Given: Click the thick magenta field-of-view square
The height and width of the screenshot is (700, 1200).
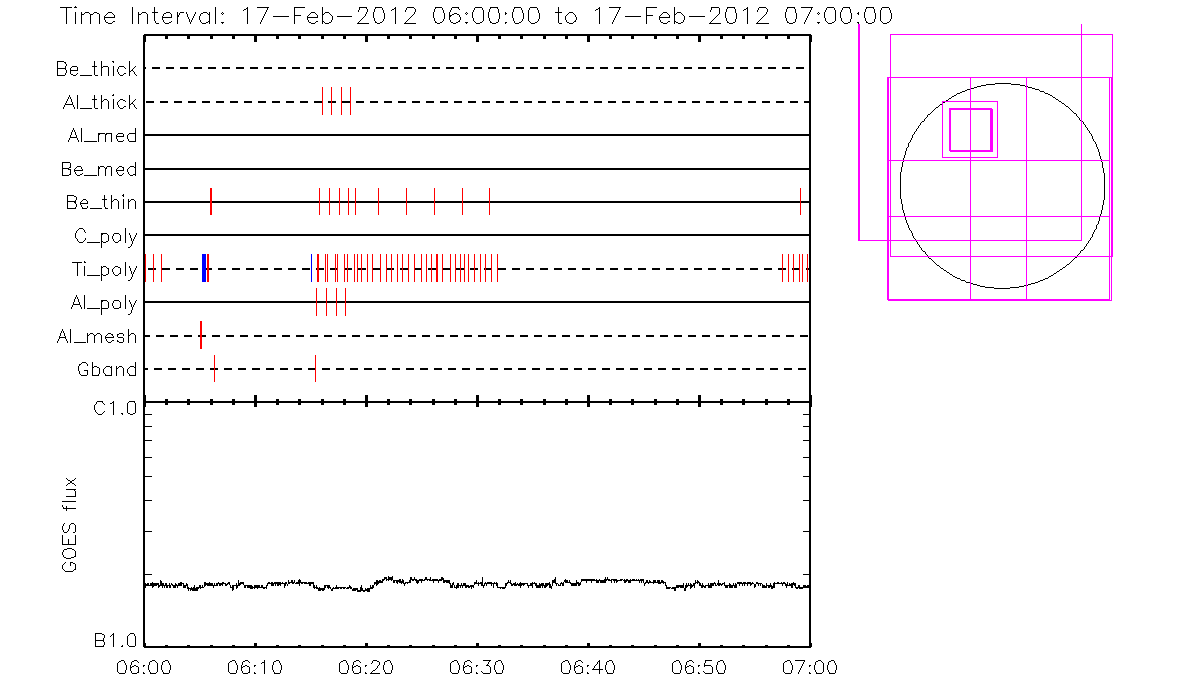Looking at the screenshot, I should pos(970,129).
